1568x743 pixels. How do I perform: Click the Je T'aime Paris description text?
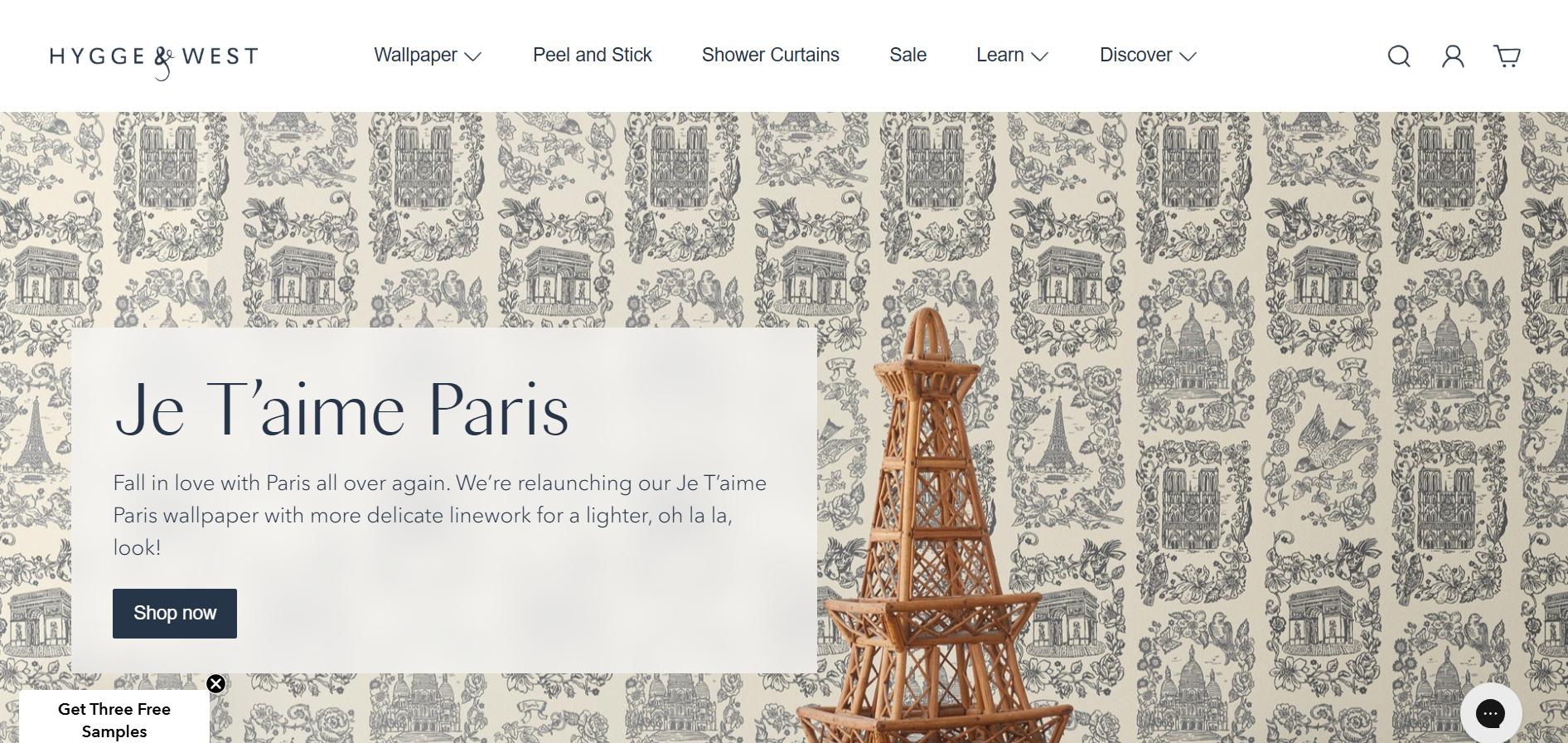(x=440, y=515)
